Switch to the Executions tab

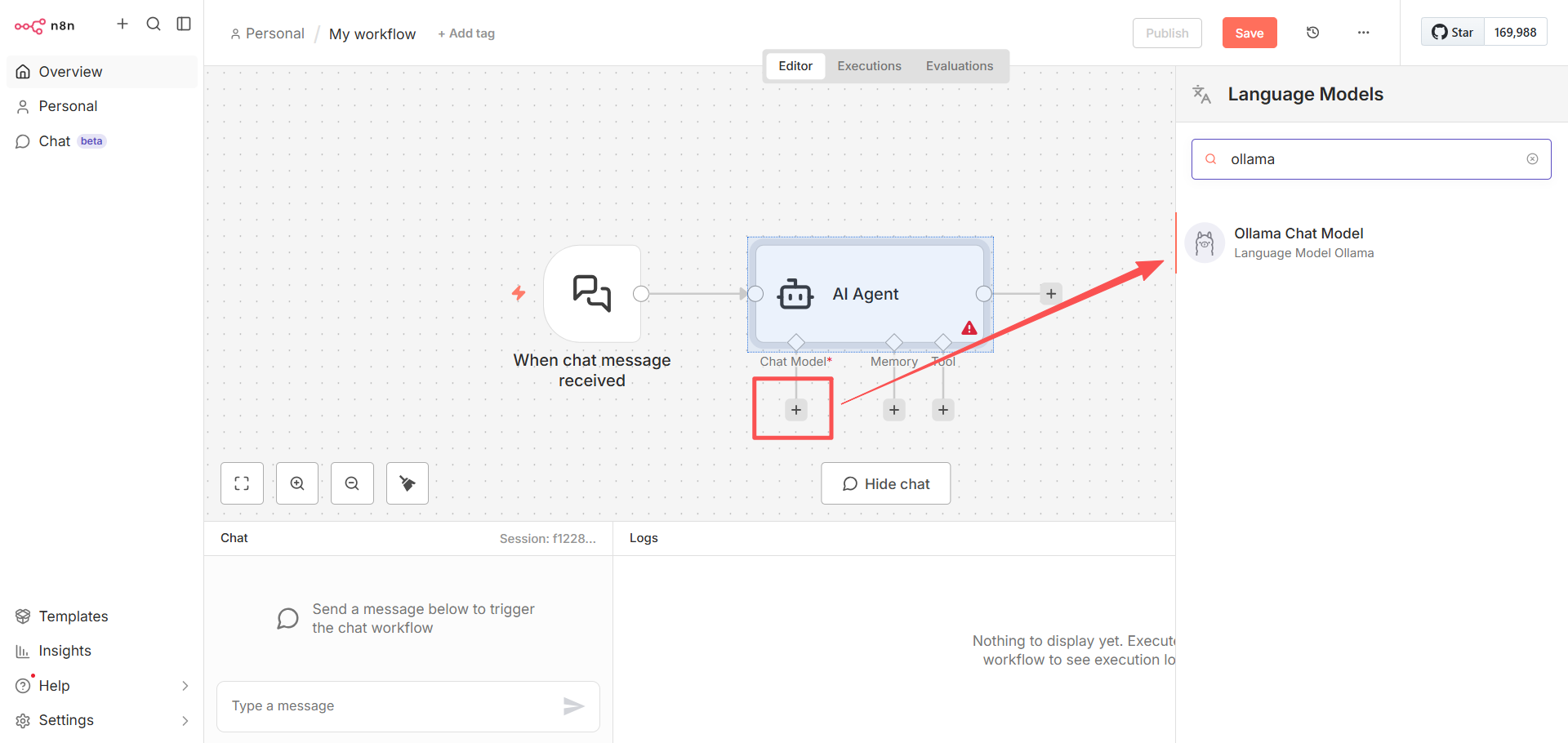869,66
